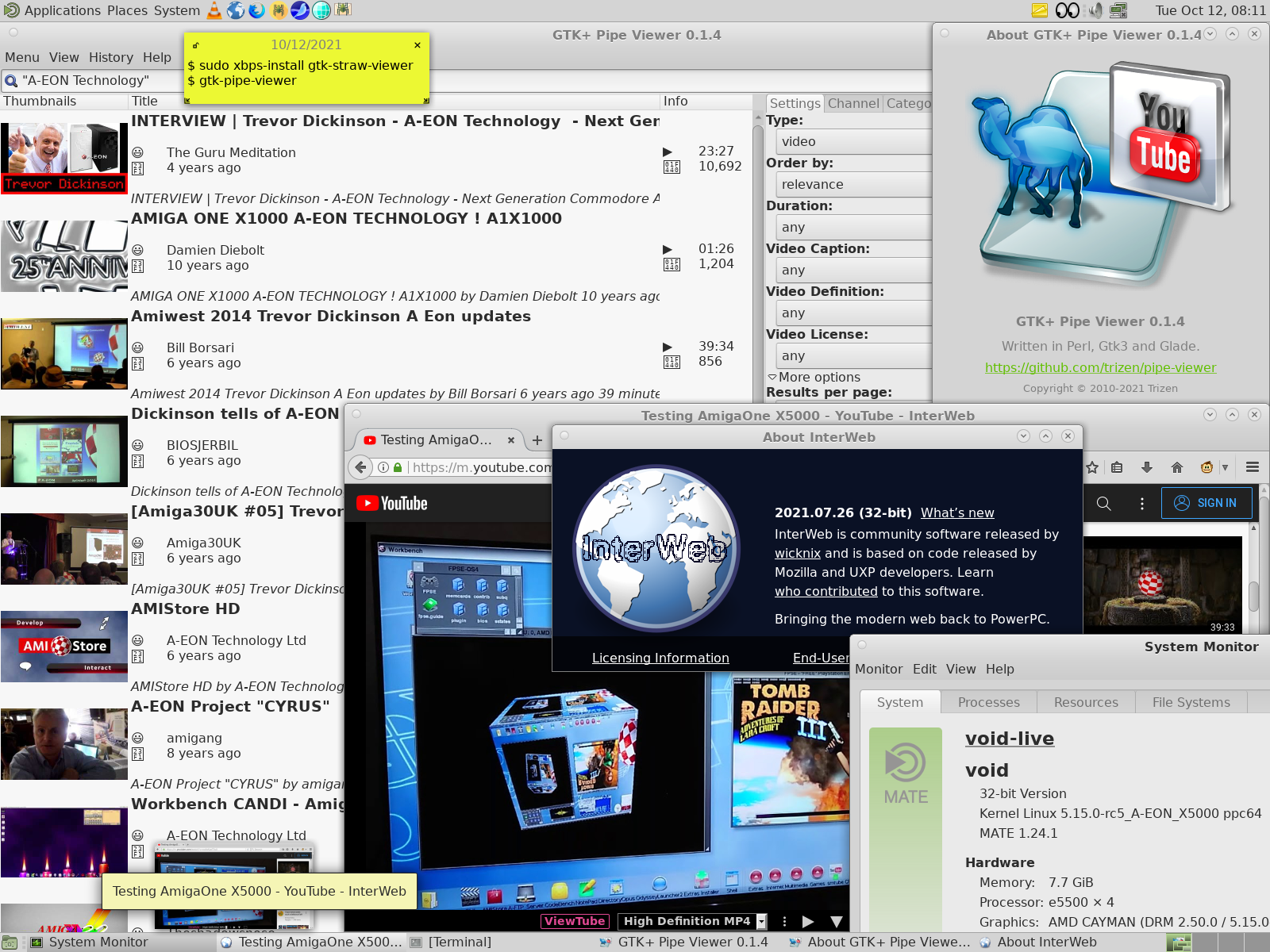Open the wicknix link
1270x952 pixels.
(798, 553)
